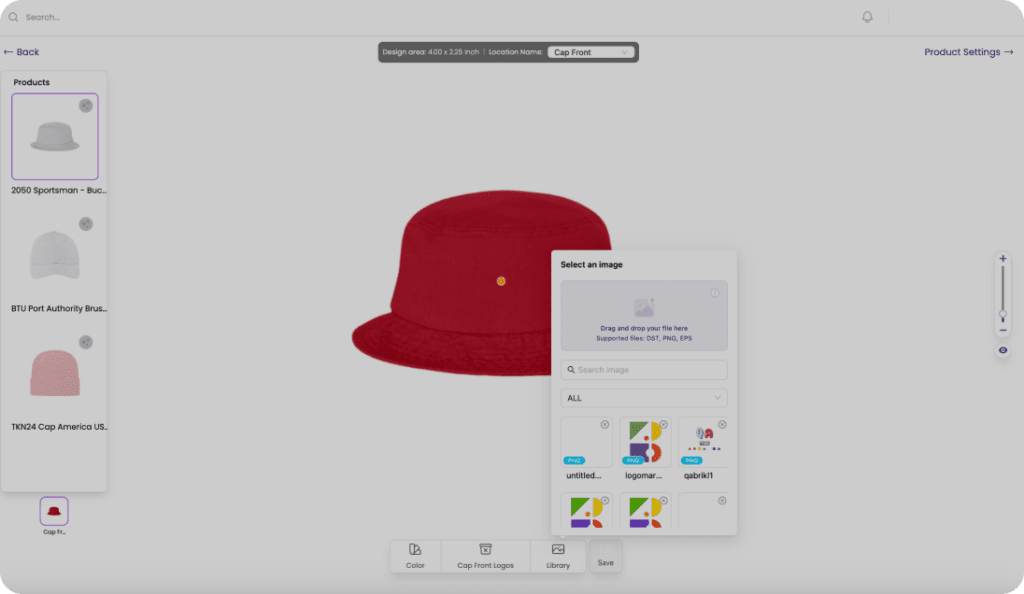Click the zoom in plus icon
This screenshot has width=1024, height=594.
(x=1003, y=259)
